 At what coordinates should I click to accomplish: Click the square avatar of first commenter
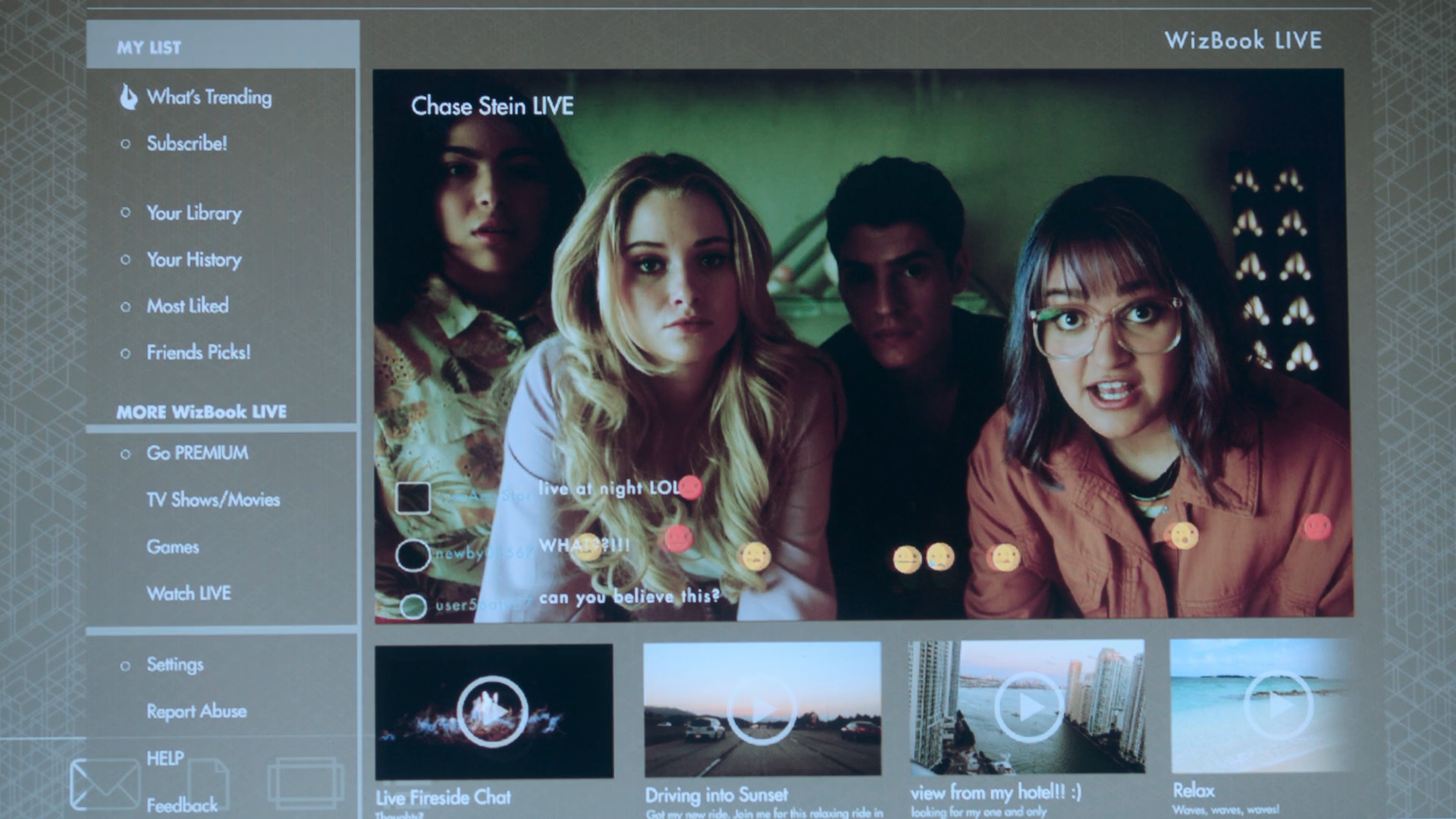tap(413, 497)
